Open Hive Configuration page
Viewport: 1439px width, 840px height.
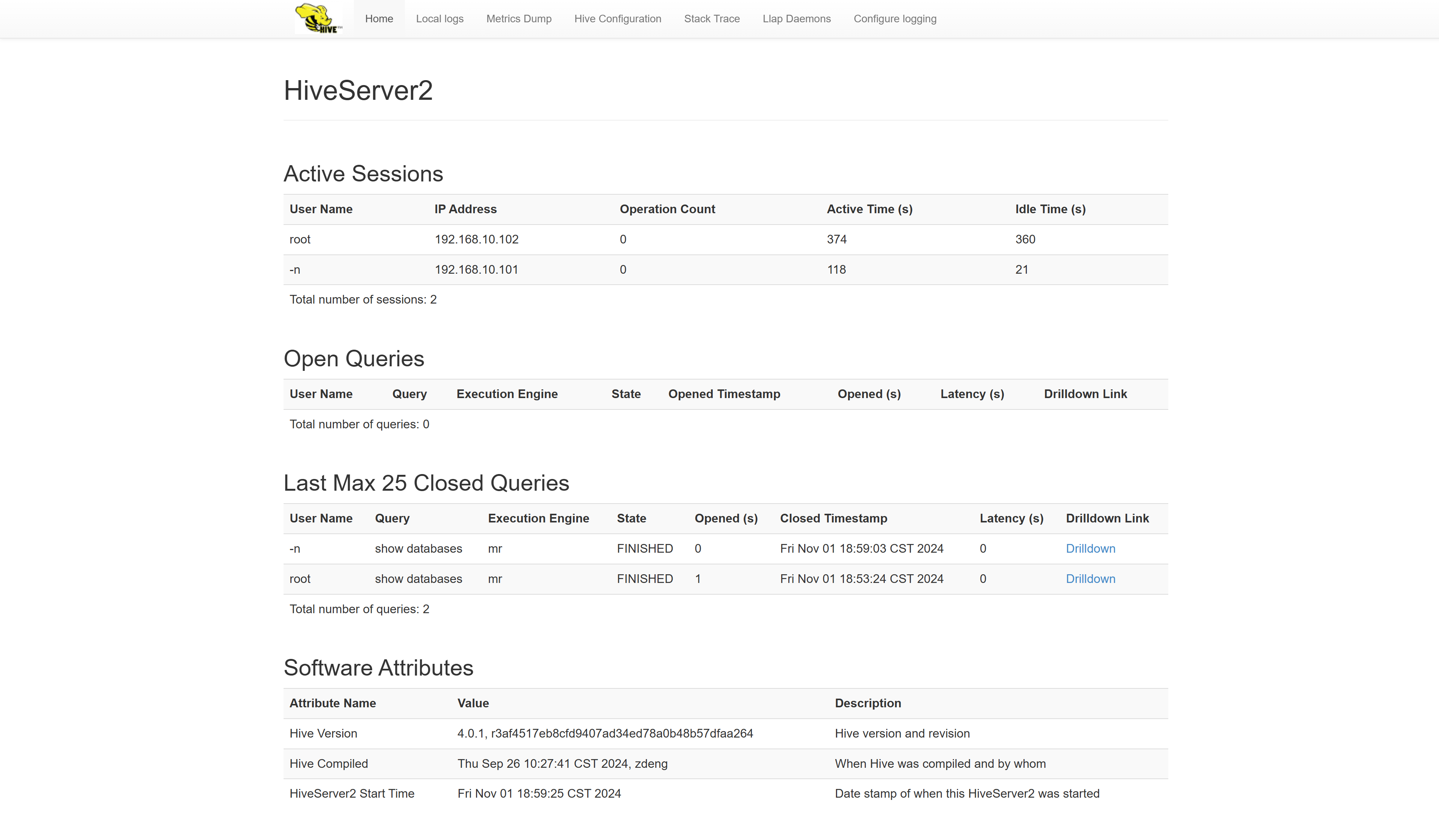(x=618, y=19)
